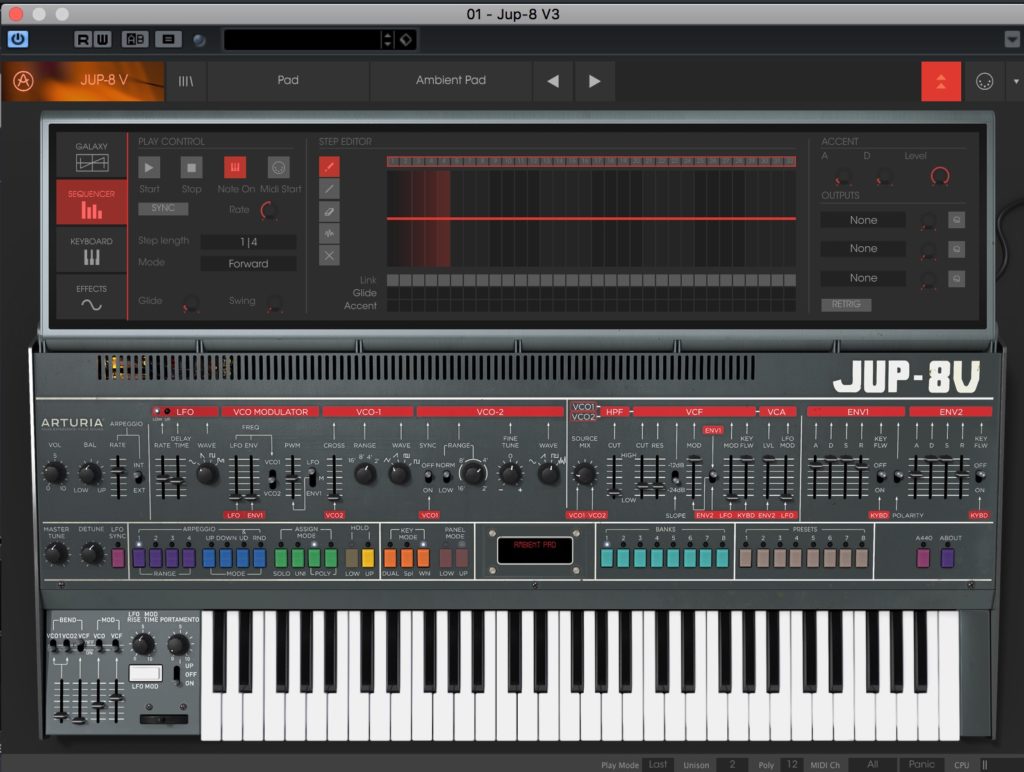This screenshot has width=1024, height=772.
Task: Open the MIDI settings round icon
Action: (x=984, y=81)
